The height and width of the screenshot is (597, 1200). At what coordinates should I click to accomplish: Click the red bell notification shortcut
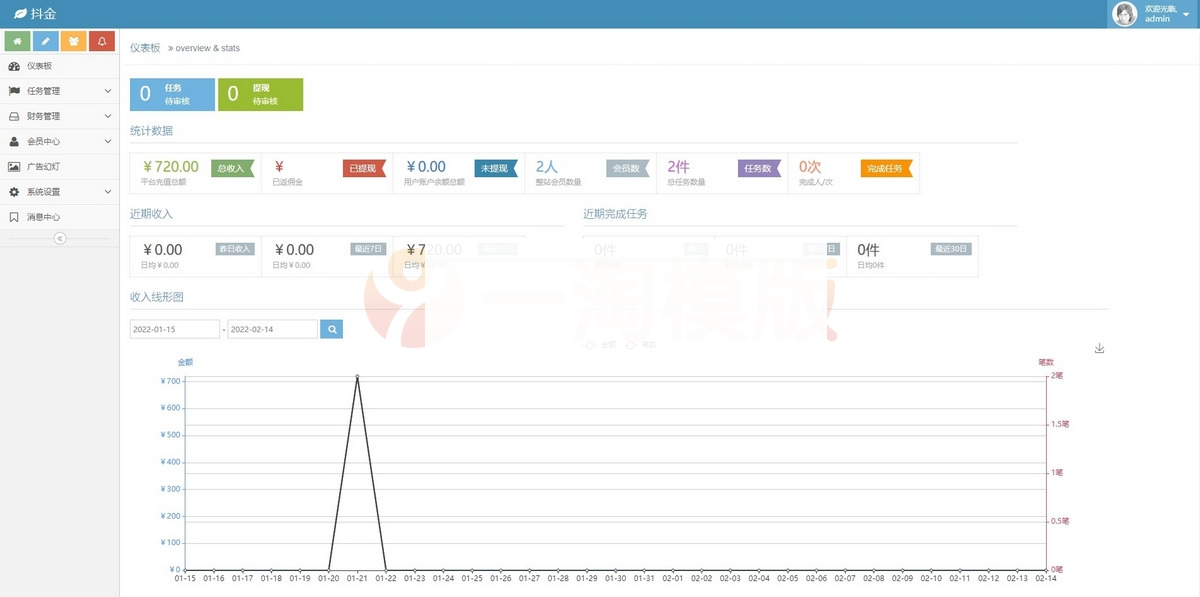[102, 41]
